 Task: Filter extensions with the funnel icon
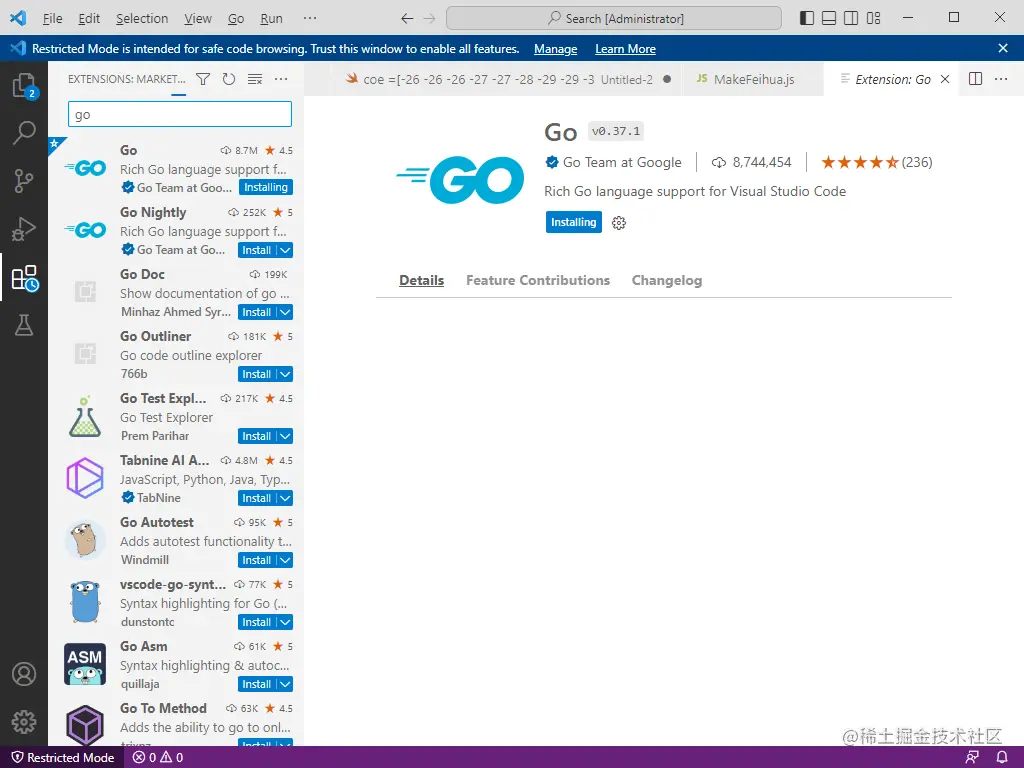pos(203,79)
